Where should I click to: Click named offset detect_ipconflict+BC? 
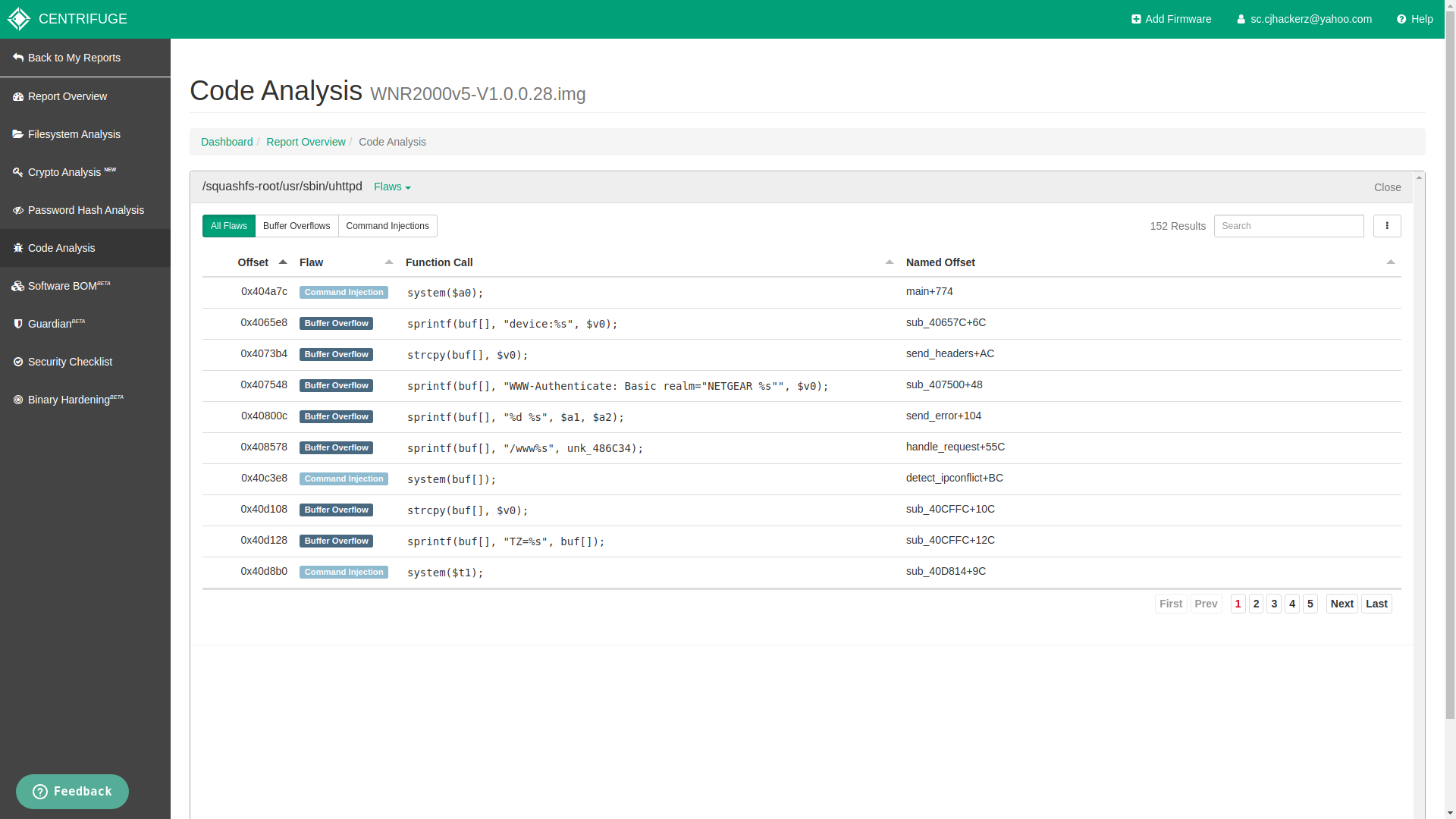tap(955, 478)
